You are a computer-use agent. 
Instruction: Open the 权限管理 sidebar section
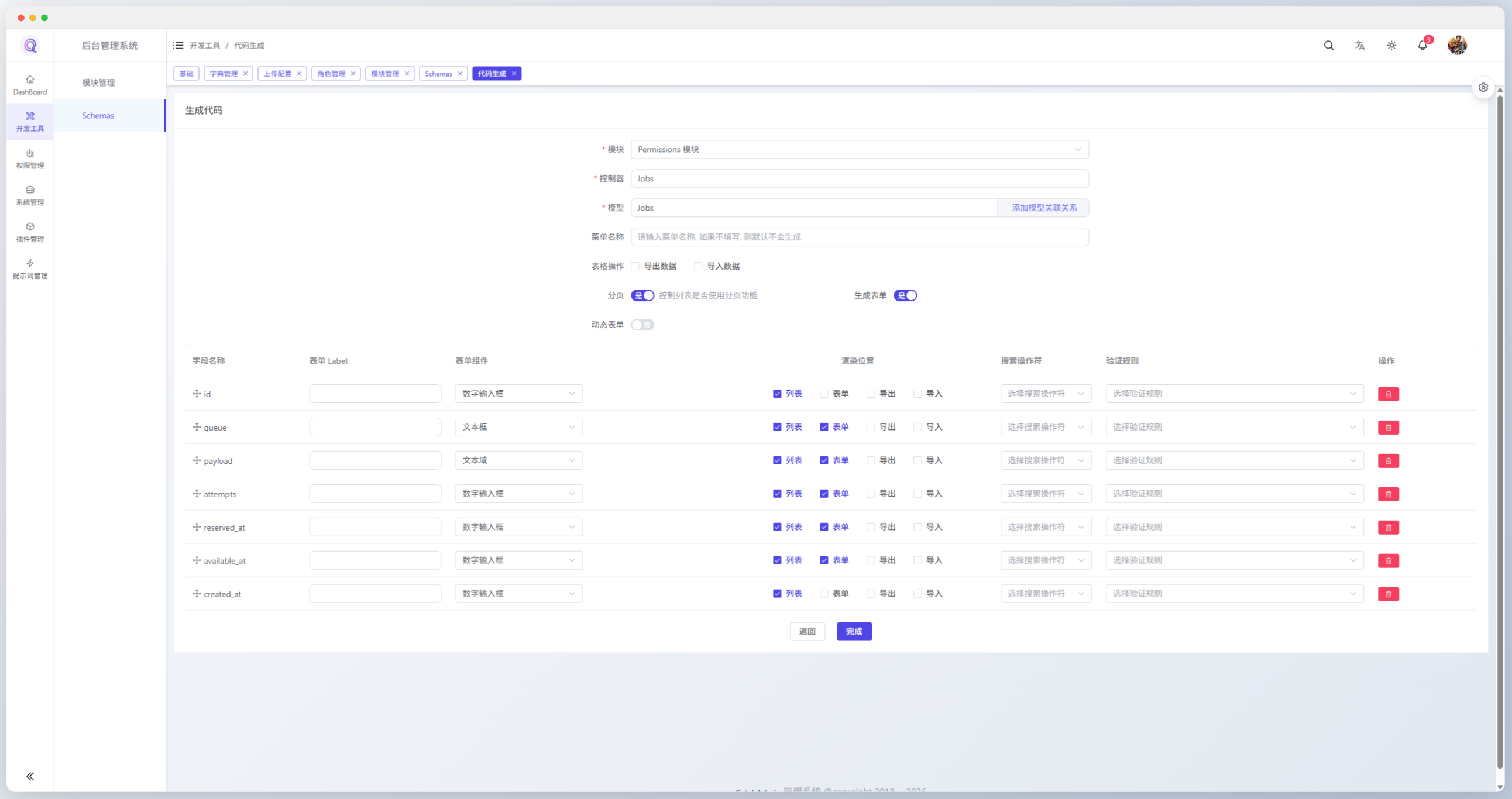click(30, 159)
